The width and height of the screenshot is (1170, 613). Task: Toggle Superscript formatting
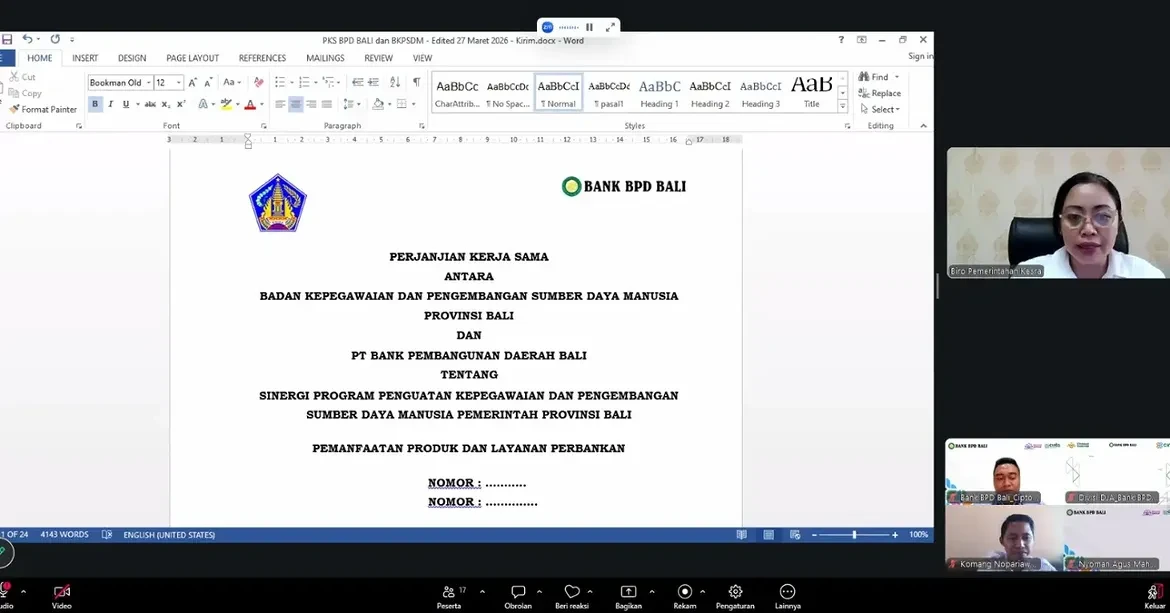[181, 104]
